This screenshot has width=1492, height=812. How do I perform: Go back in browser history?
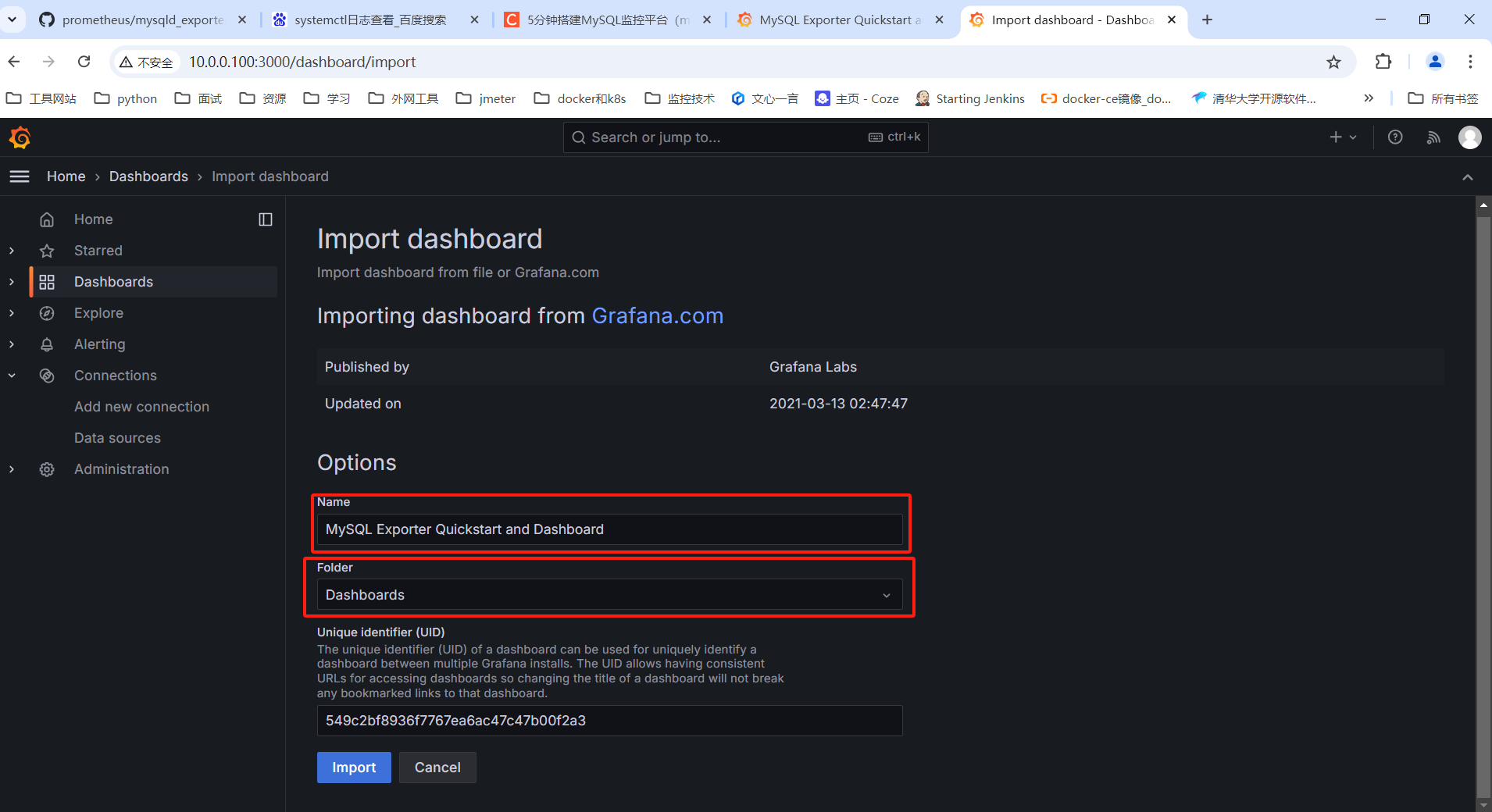[x=14, y=62]
